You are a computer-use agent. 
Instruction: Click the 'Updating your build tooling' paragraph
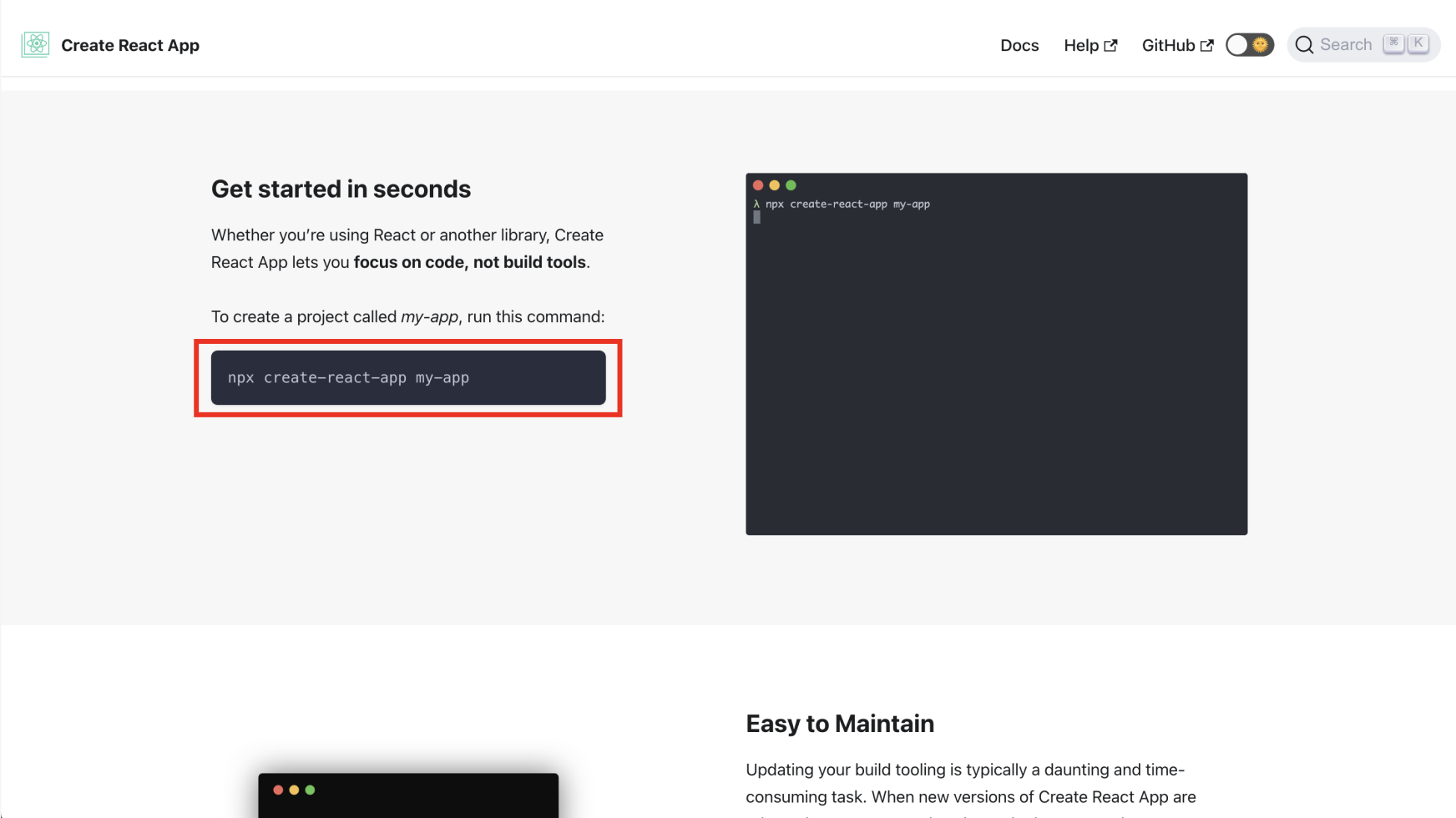(x=971, y=788)
